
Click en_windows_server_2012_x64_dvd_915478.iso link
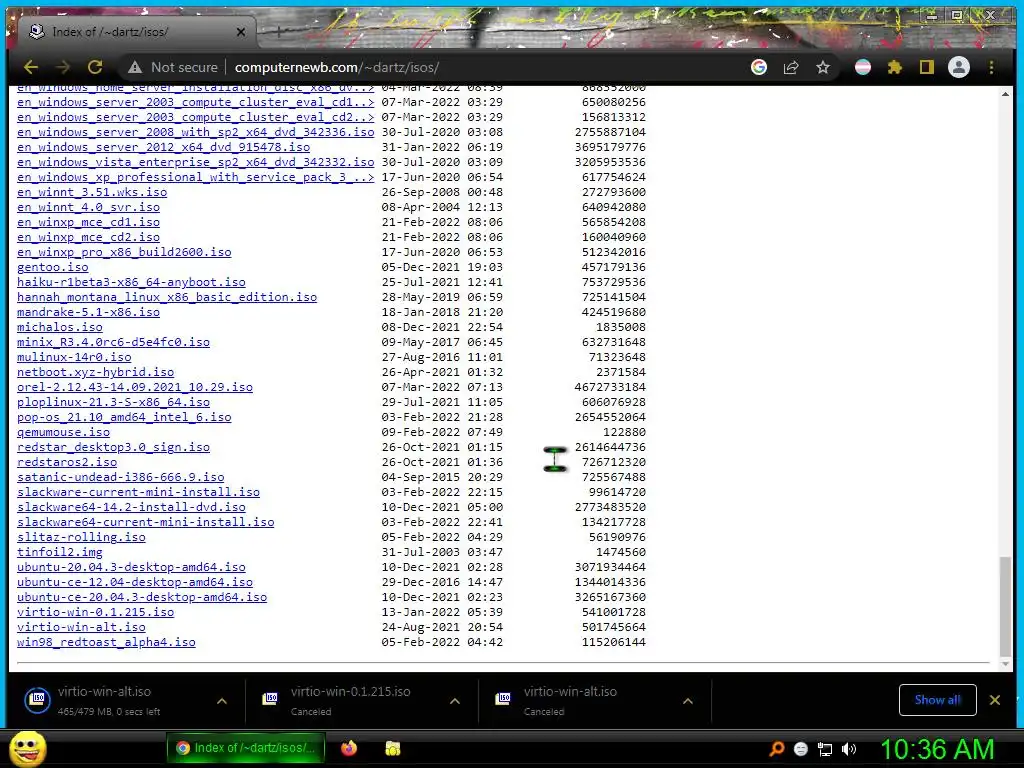pyautogui.click(x=164, y=147)
